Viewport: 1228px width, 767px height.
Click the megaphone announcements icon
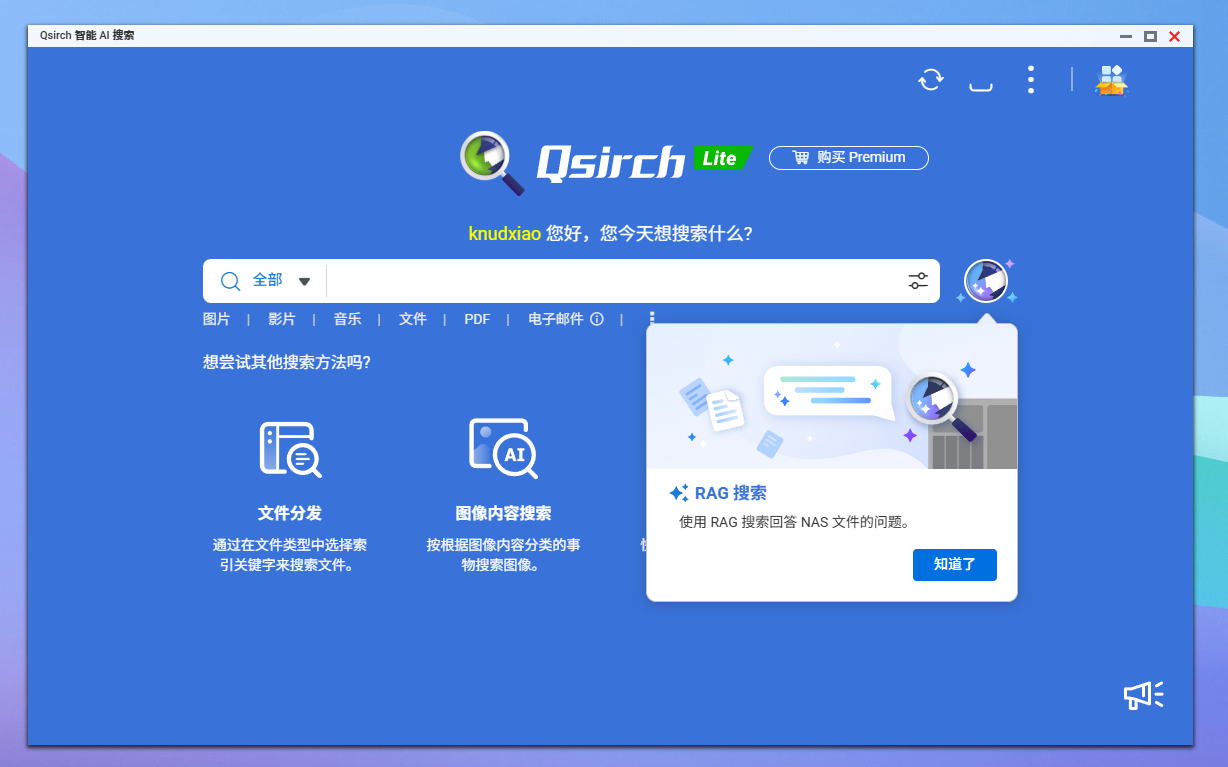coord(1143,695)
